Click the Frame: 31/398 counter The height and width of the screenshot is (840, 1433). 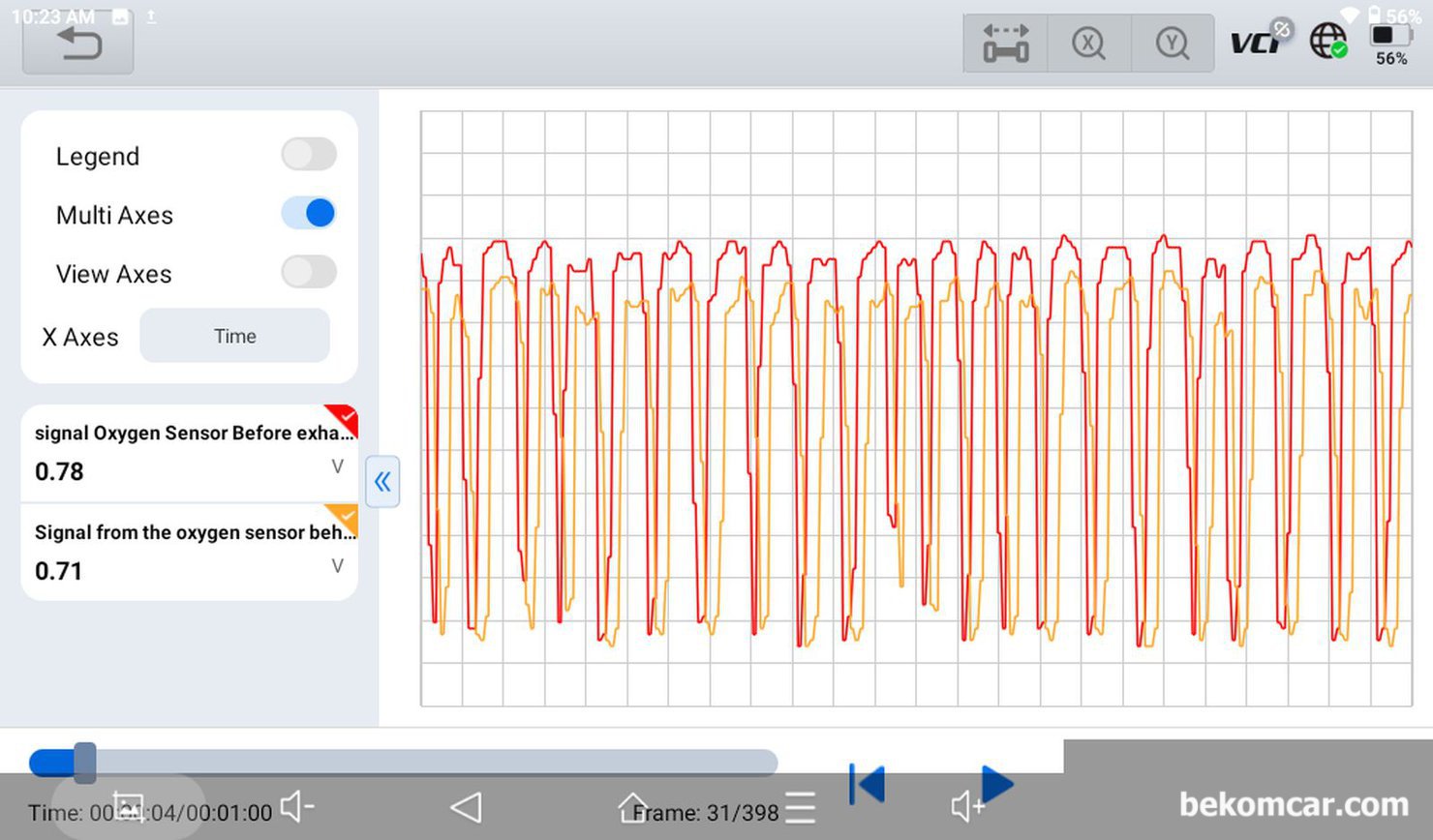(x=706, y=813)
